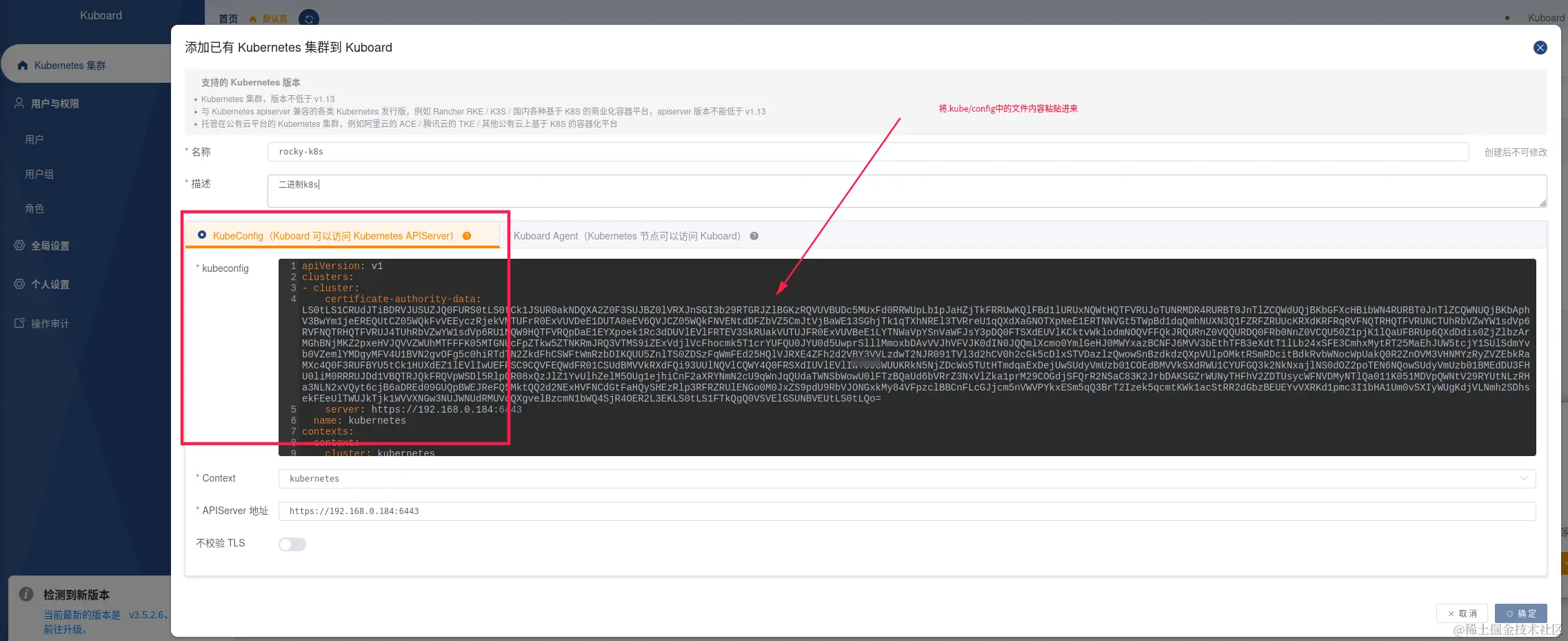This screenshot has width=1568, height=641.
Task: Click the Kuboard user name at top right
Action: pos(1547,18)
